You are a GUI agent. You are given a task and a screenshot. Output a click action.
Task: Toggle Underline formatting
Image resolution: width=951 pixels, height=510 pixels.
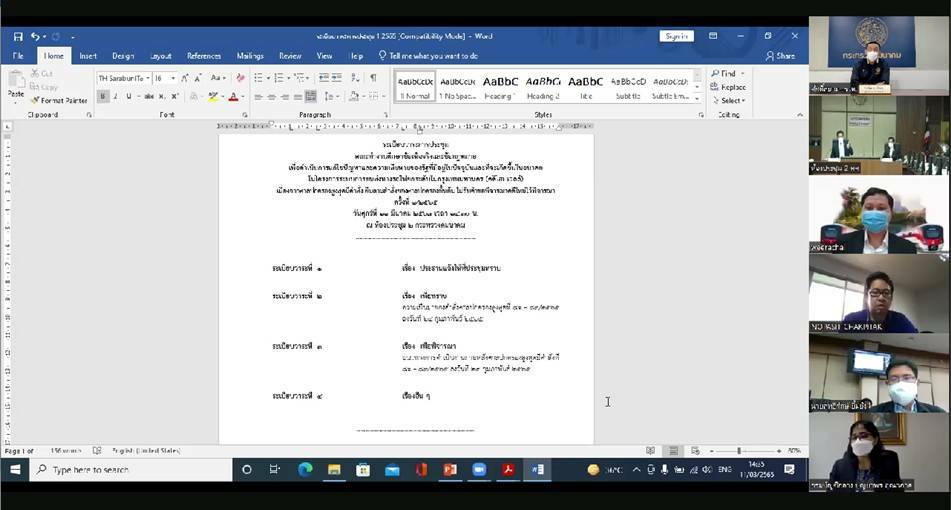point(128,97)
